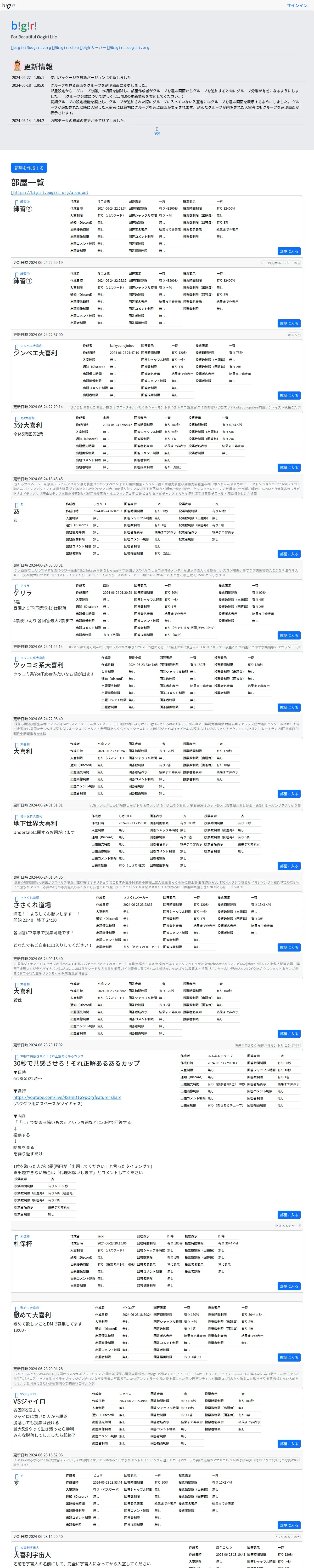
Task: Click the date 2024-06-18 in the update history
Action: 21,86
